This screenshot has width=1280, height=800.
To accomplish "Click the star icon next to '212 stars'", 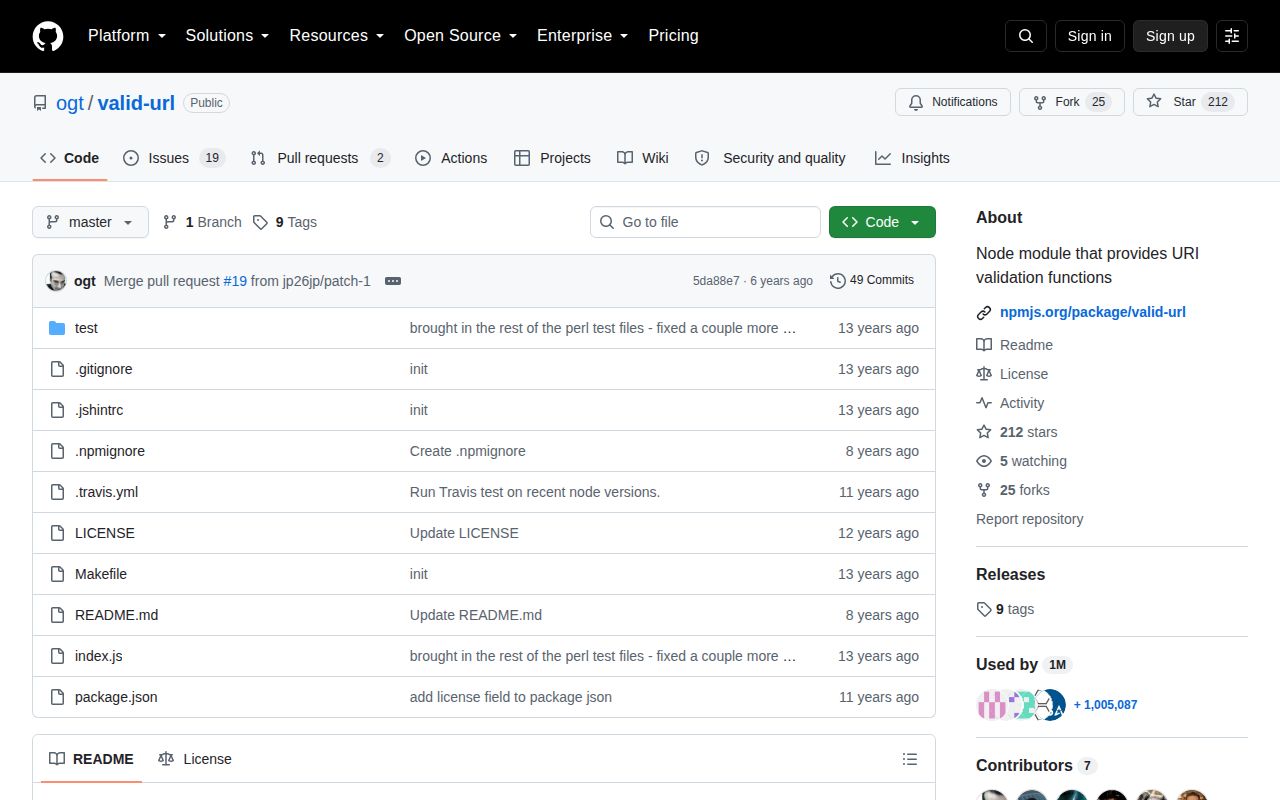I will [984, 432].
